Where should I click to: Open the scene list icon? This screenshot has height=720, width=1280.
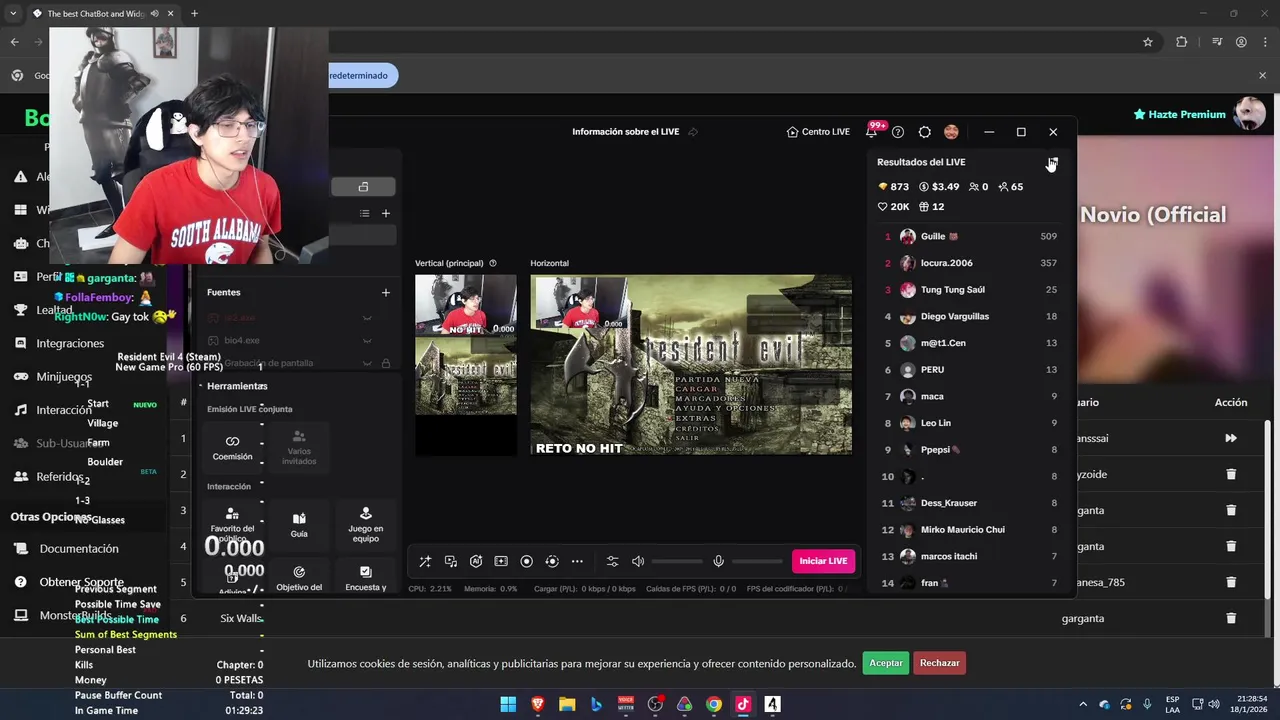(364, 213)
